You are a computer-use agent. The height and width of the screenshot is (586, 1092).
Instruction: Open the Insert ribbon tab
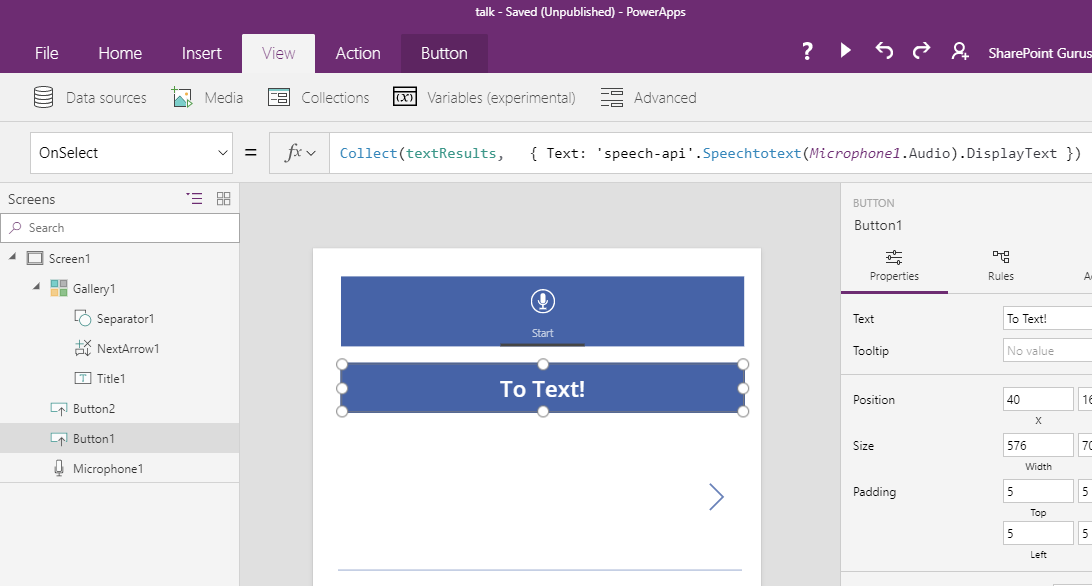(x=201, y=54)
